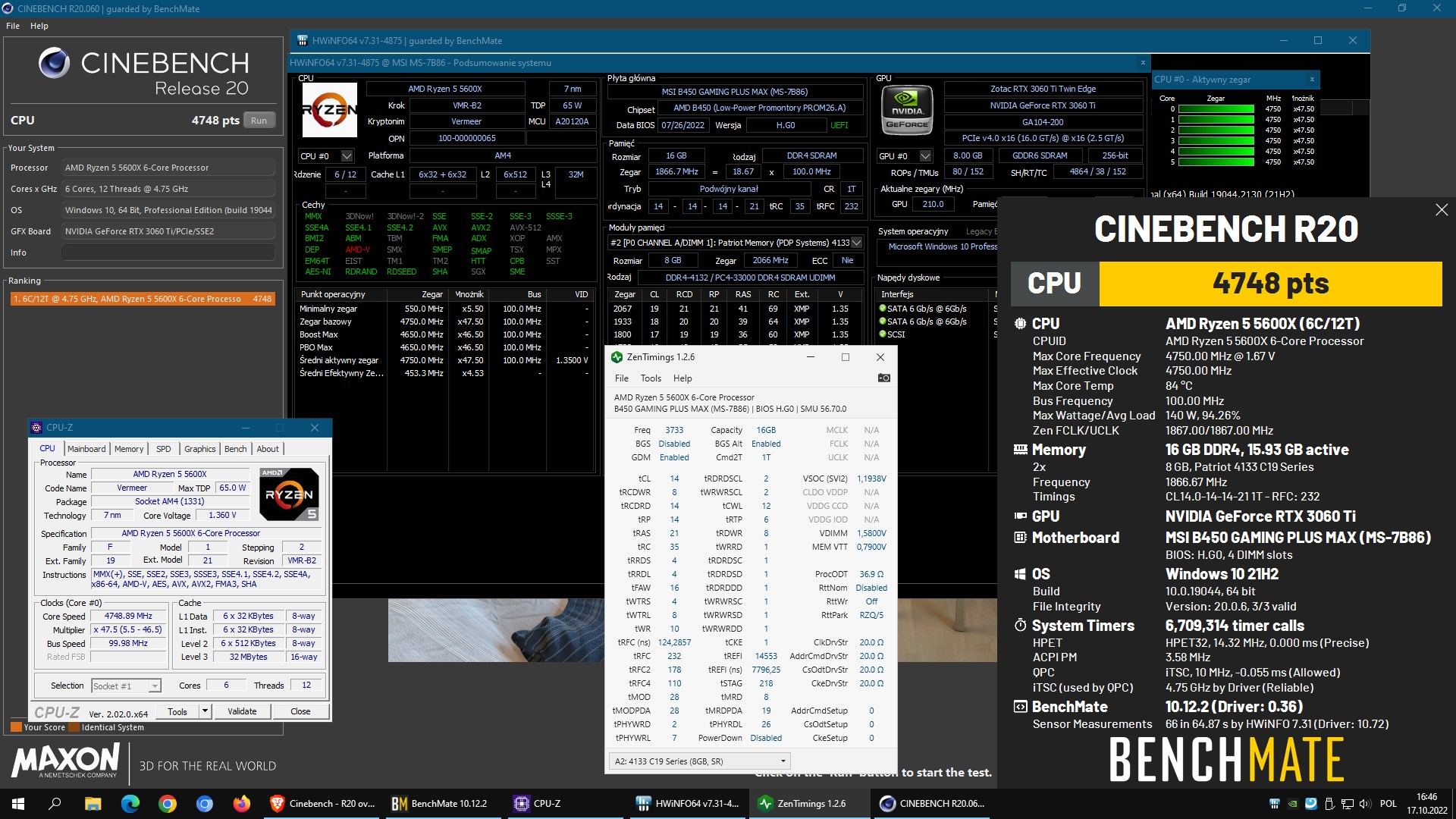Click the volume speaker tray icon
The height and width of the screenshot is (819, 1456).
[1365, 804]
